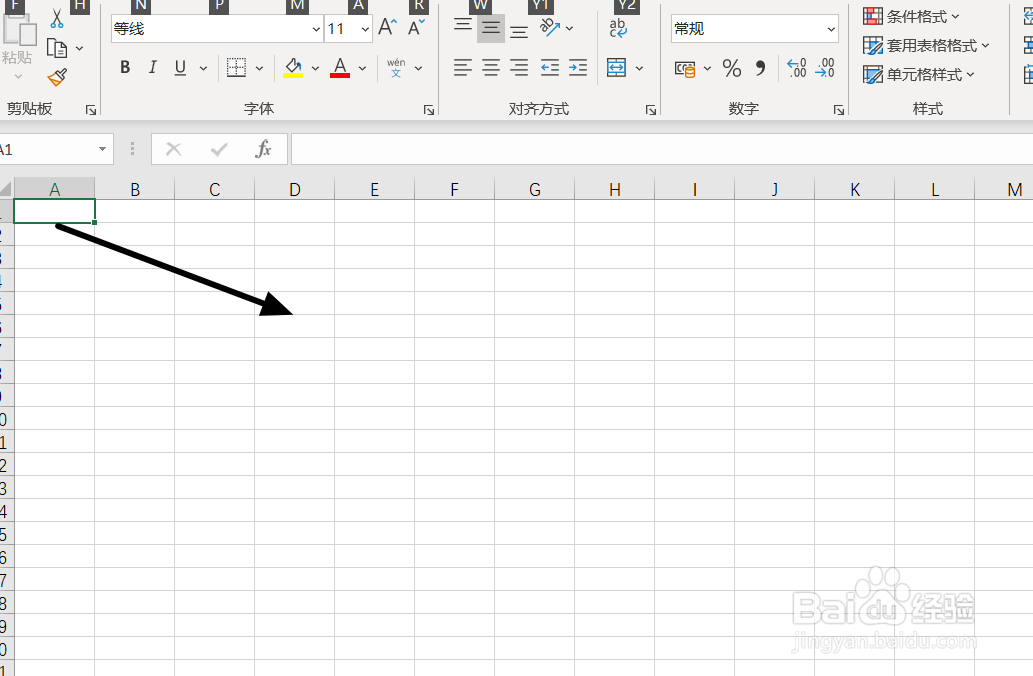
Task: Decrease decimal places
Action: point(825,68)
